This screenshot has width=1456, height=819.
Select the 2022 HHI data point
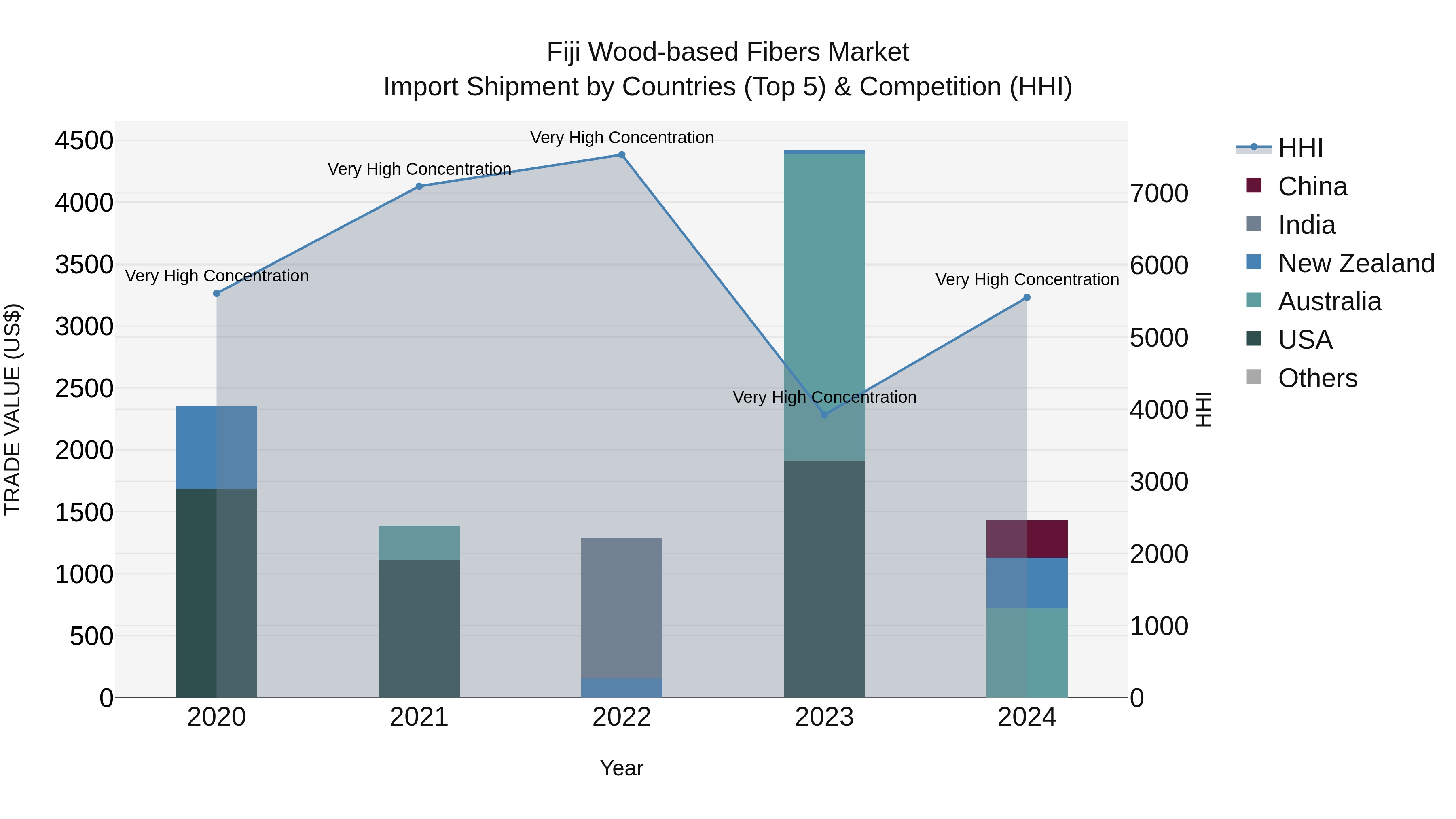(622, 155)
